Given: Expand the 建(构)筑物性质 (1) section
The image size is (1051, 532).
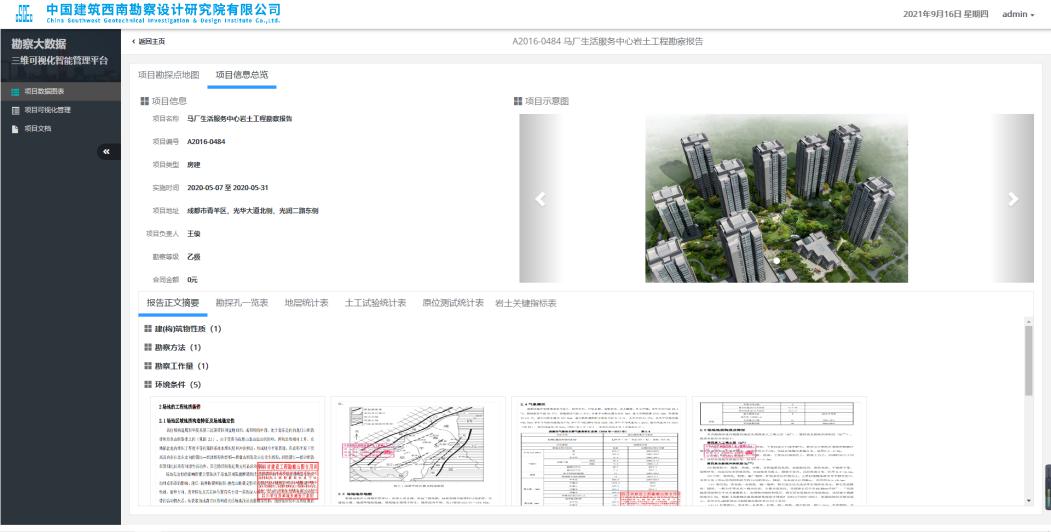Looking at the screenshot, I should (182, 329).
